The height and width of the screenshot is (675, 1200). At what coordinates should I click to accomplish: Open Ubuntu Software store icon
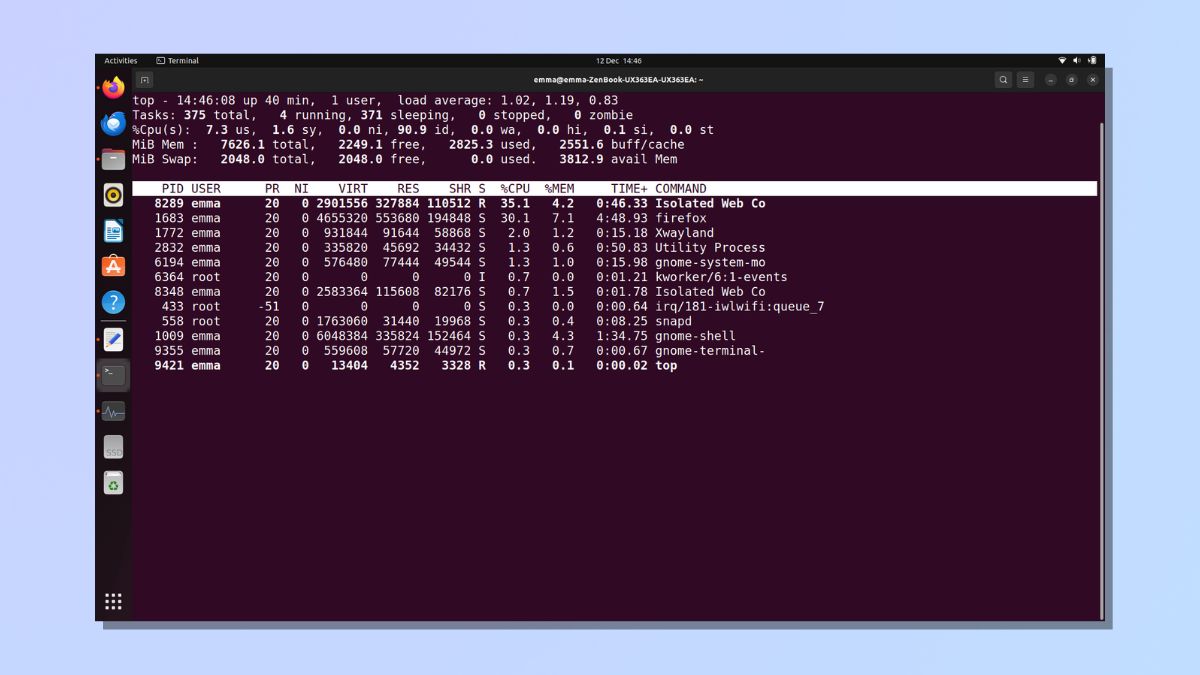click(114, 266)
